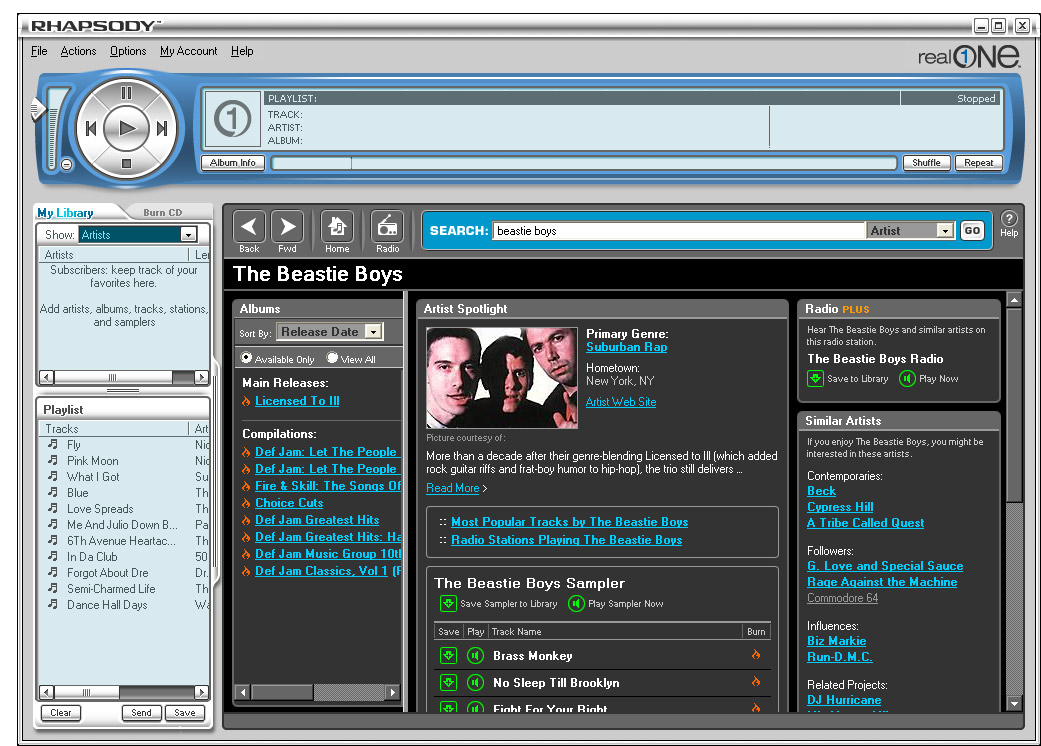Viewport: 1041px width, 746px height.
Task: Click the GO search button
Action: point(972,230)
